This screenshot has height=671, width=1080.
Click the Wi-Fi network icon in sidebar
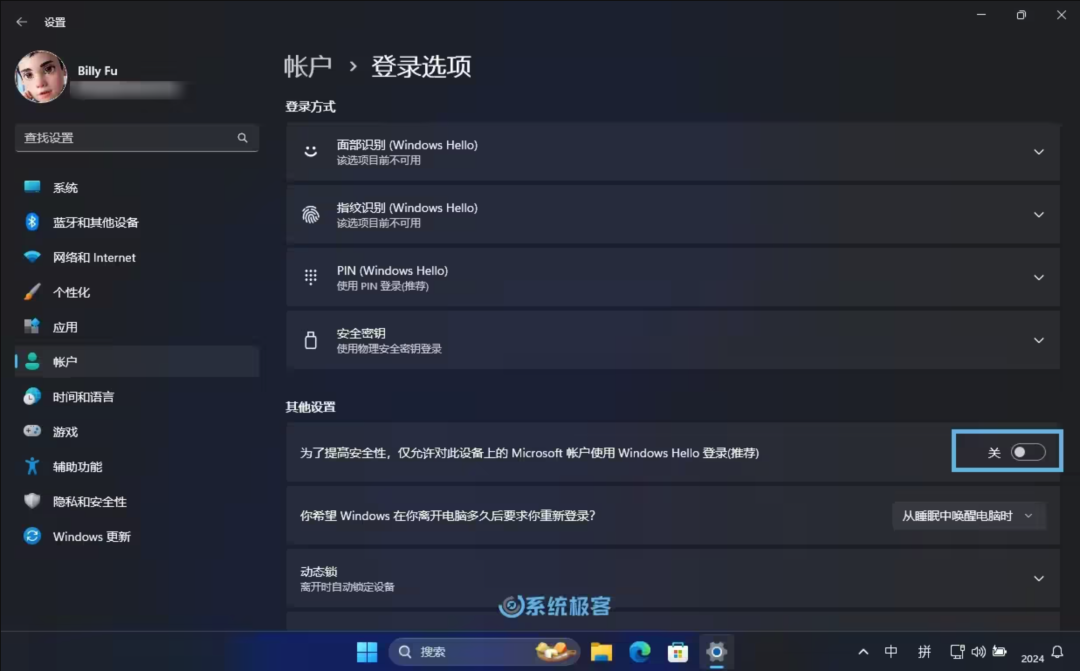32,256
